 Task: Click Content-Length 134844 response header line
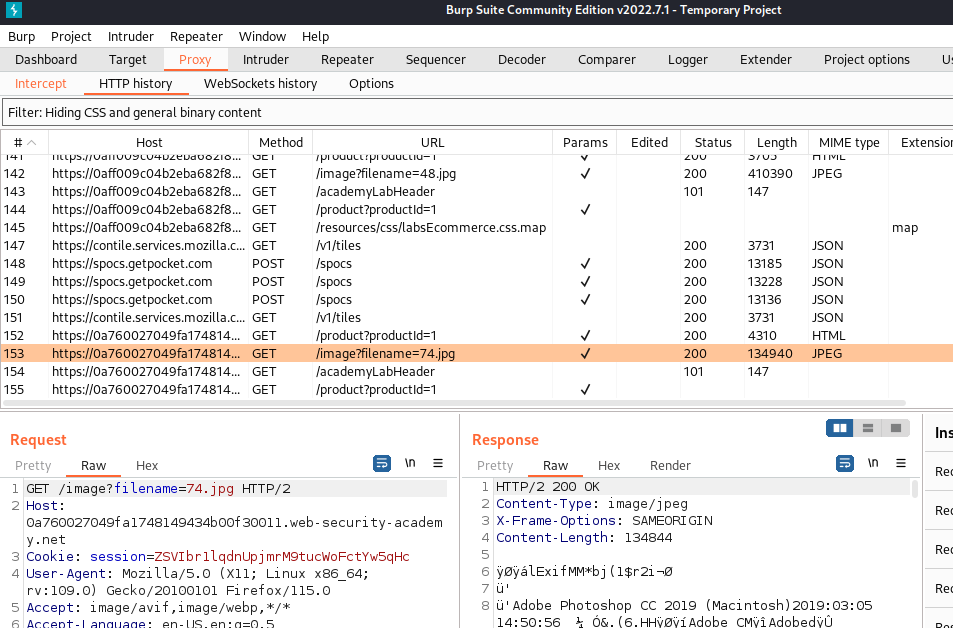pos(584,537)
